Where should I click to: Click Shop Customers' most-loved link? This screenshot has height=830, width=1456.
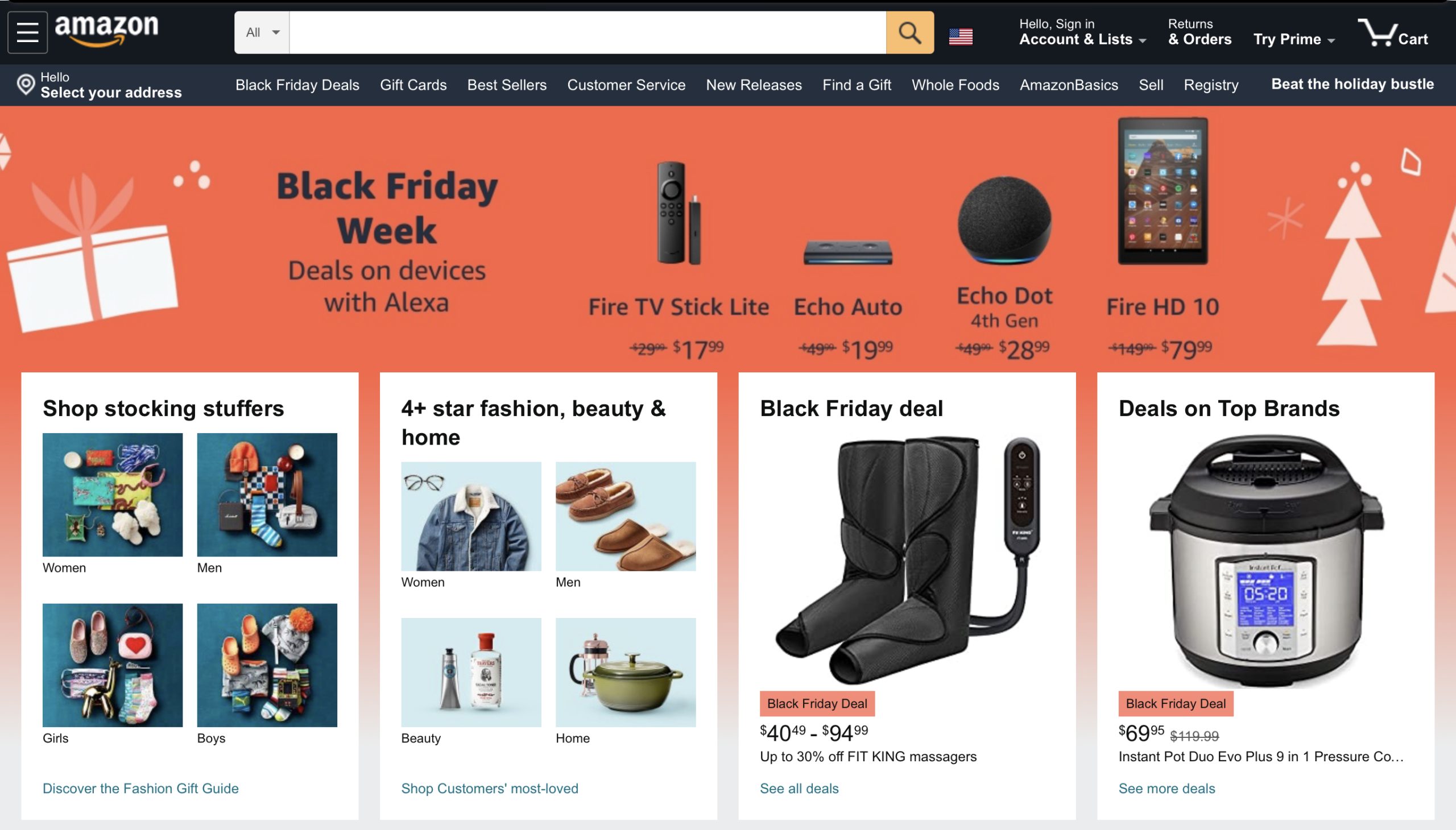[x=489, y=789]
